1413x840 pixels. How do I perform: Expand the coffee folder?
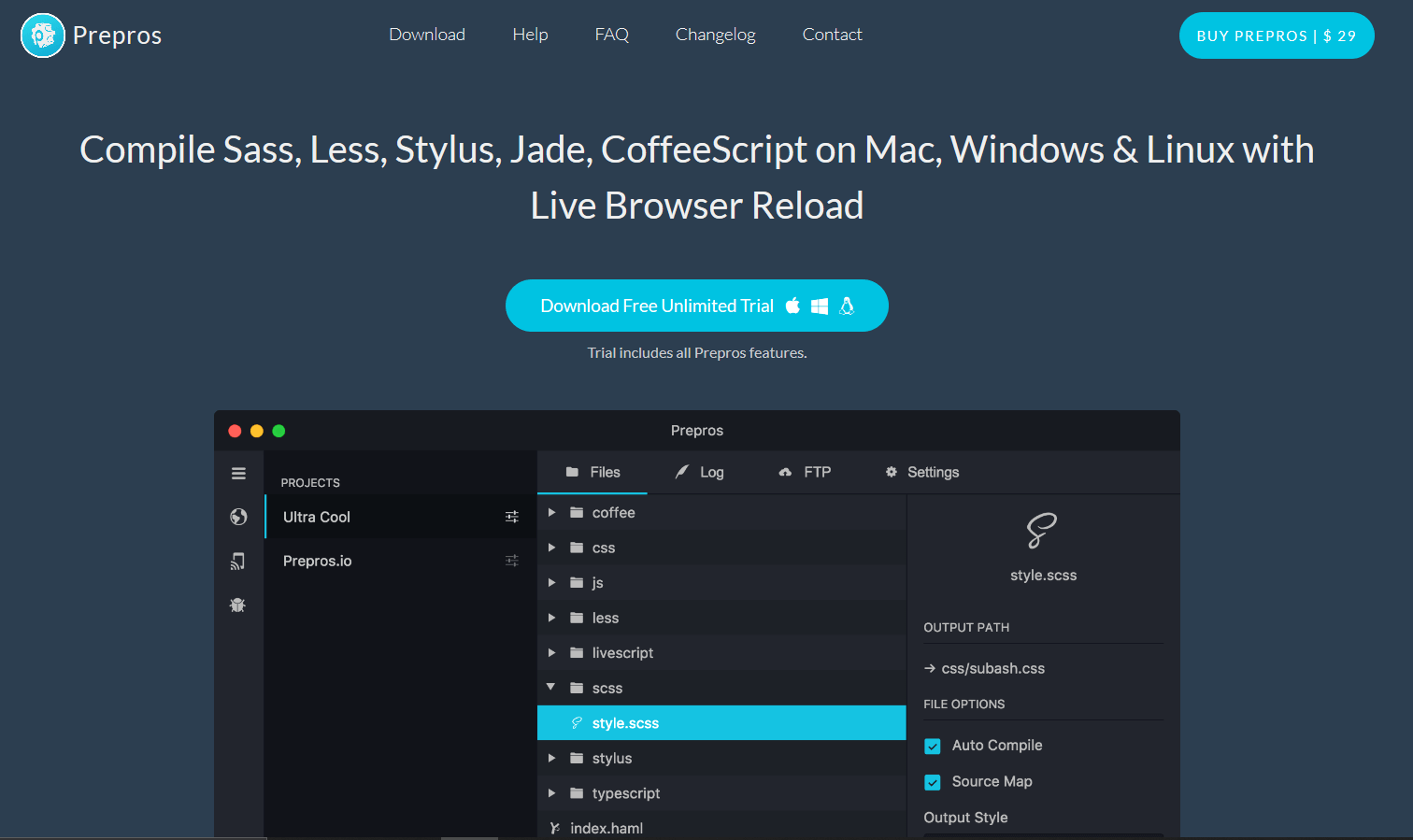pyautogui.click(x=552, y=513)
